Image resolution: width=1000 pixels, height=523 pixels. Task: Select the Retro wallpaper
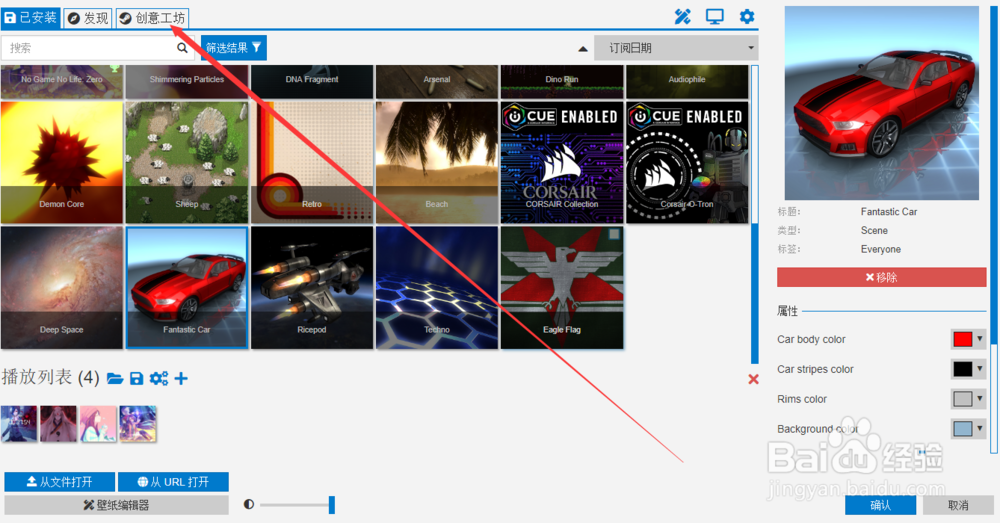coord(312,162)
